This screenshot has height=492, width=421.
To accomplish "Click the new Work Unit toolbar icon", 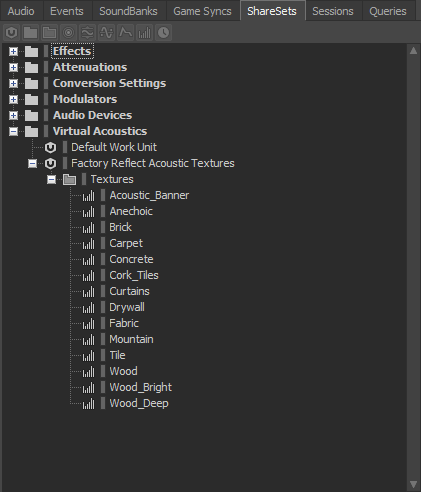I will click(11, 33).
